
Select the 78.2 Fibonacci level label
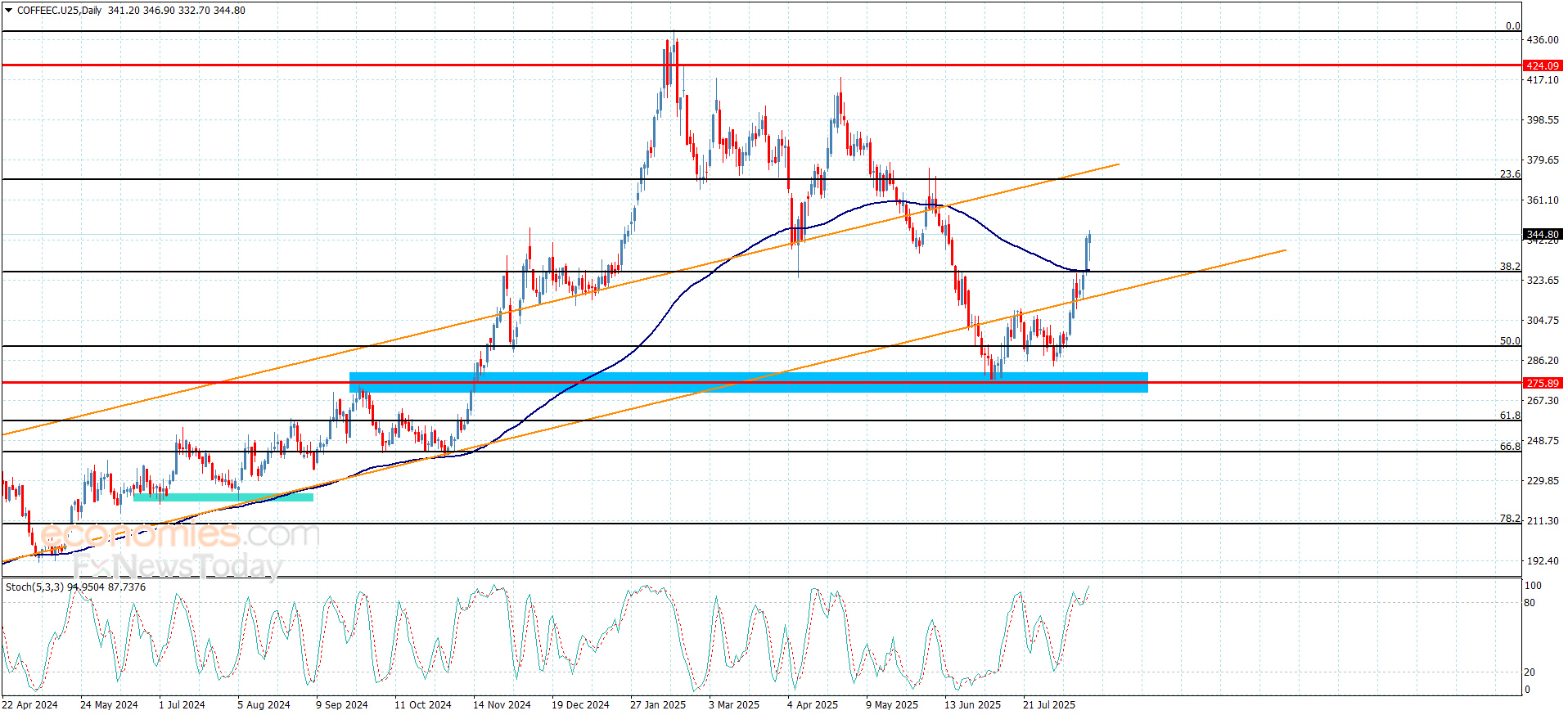coord(1510,519)
